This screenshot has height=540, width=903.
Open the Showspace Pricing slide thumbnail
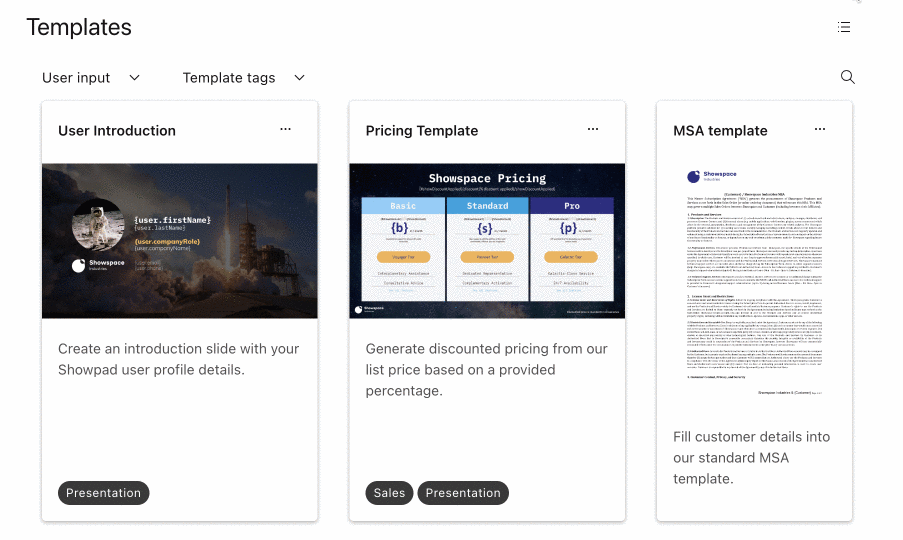487,241
